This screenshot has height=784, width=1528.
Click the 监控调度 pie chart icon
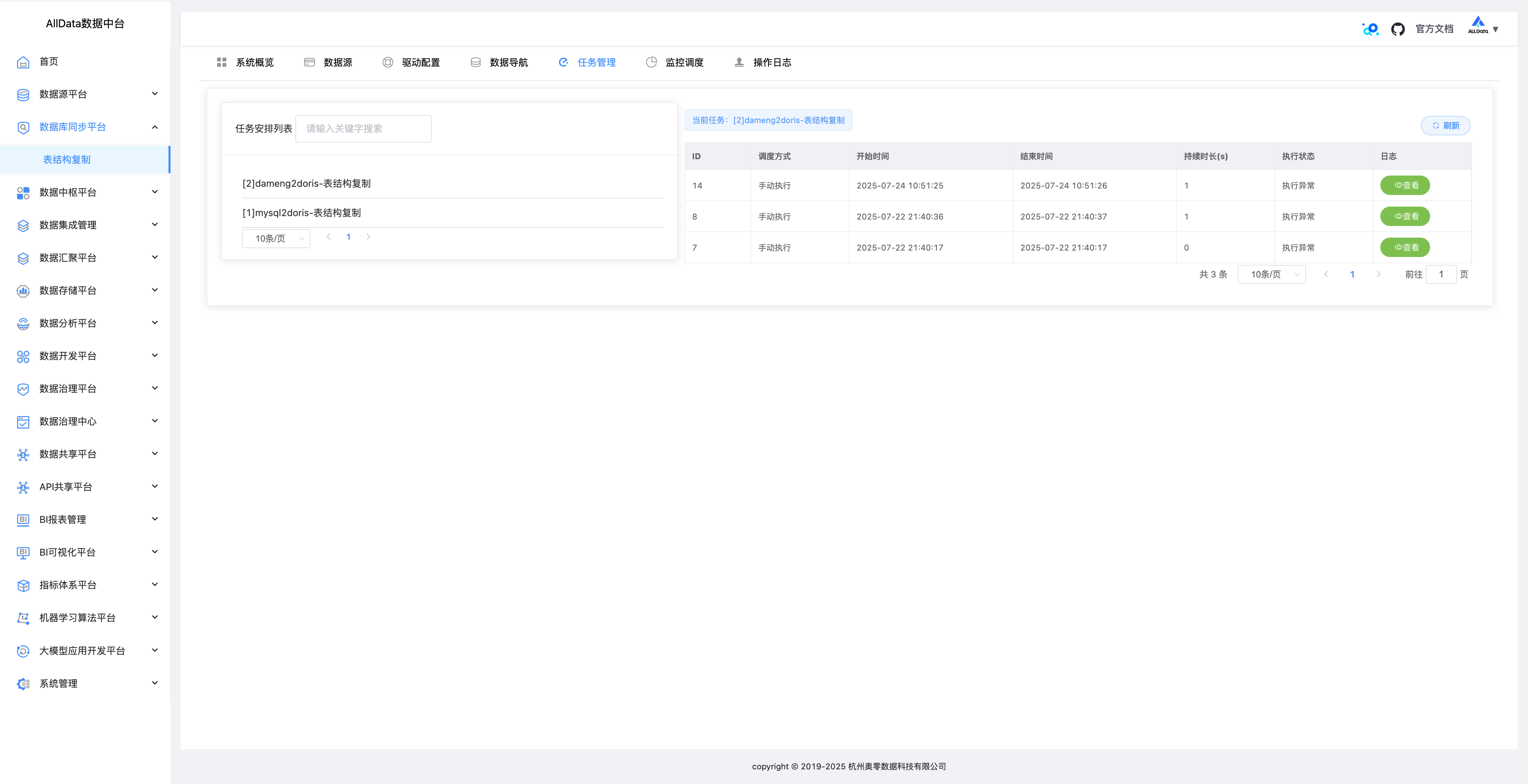pos(651,62)
